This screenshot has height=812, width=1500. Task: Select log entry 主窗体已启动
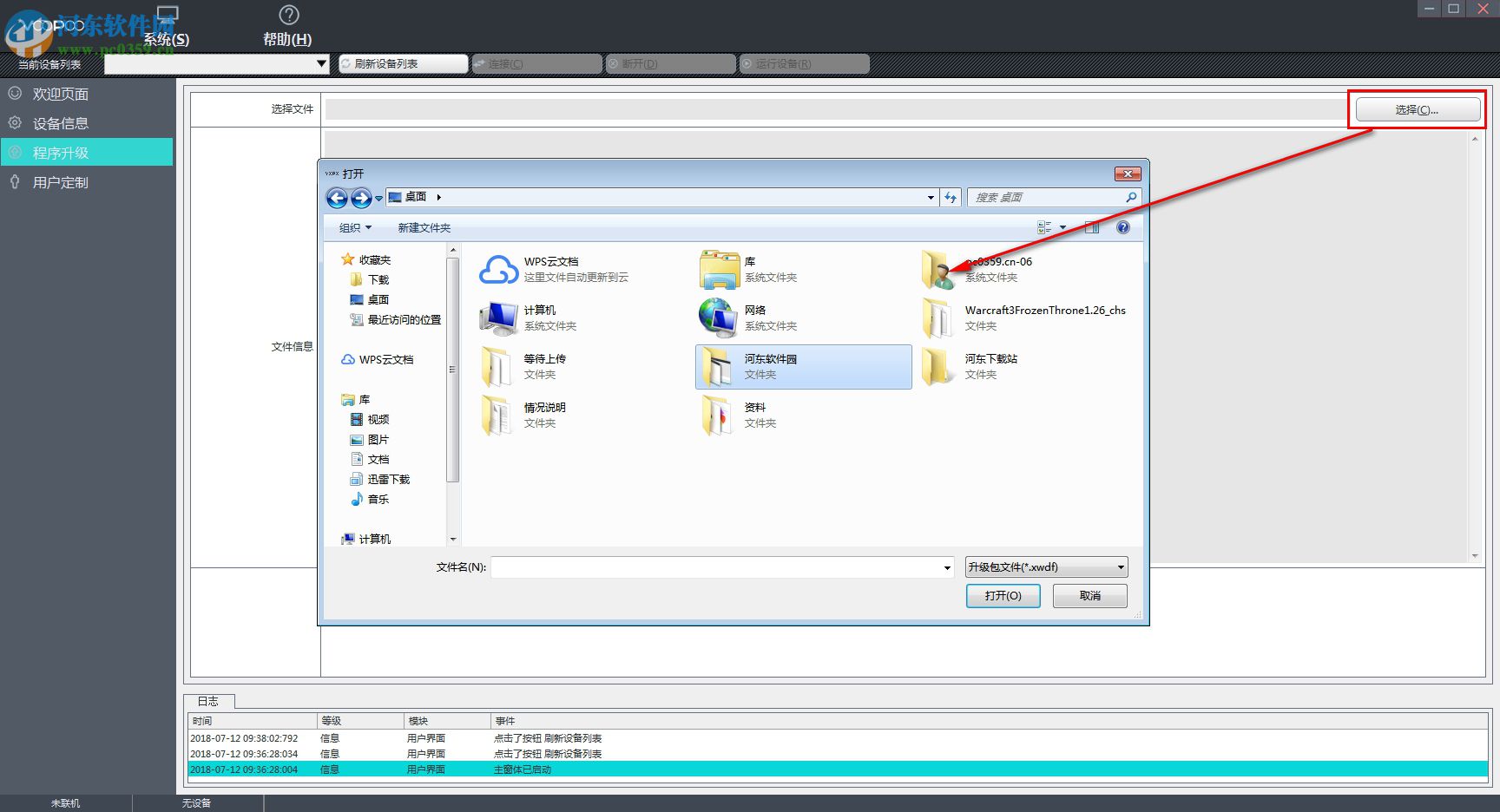(838, 769)
